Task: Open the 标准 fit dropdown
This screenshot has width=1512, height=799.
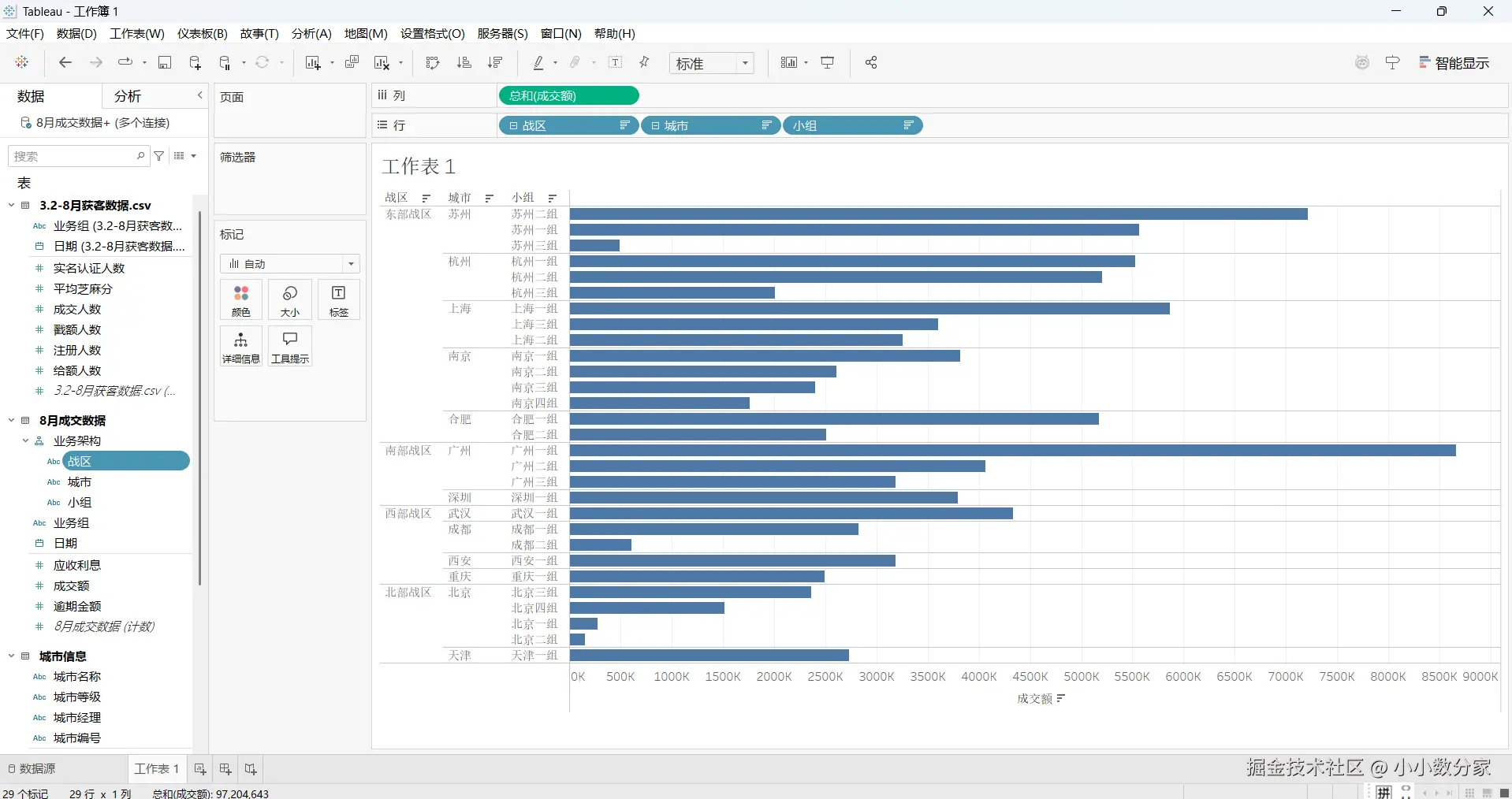Action: tap(712, 64)
